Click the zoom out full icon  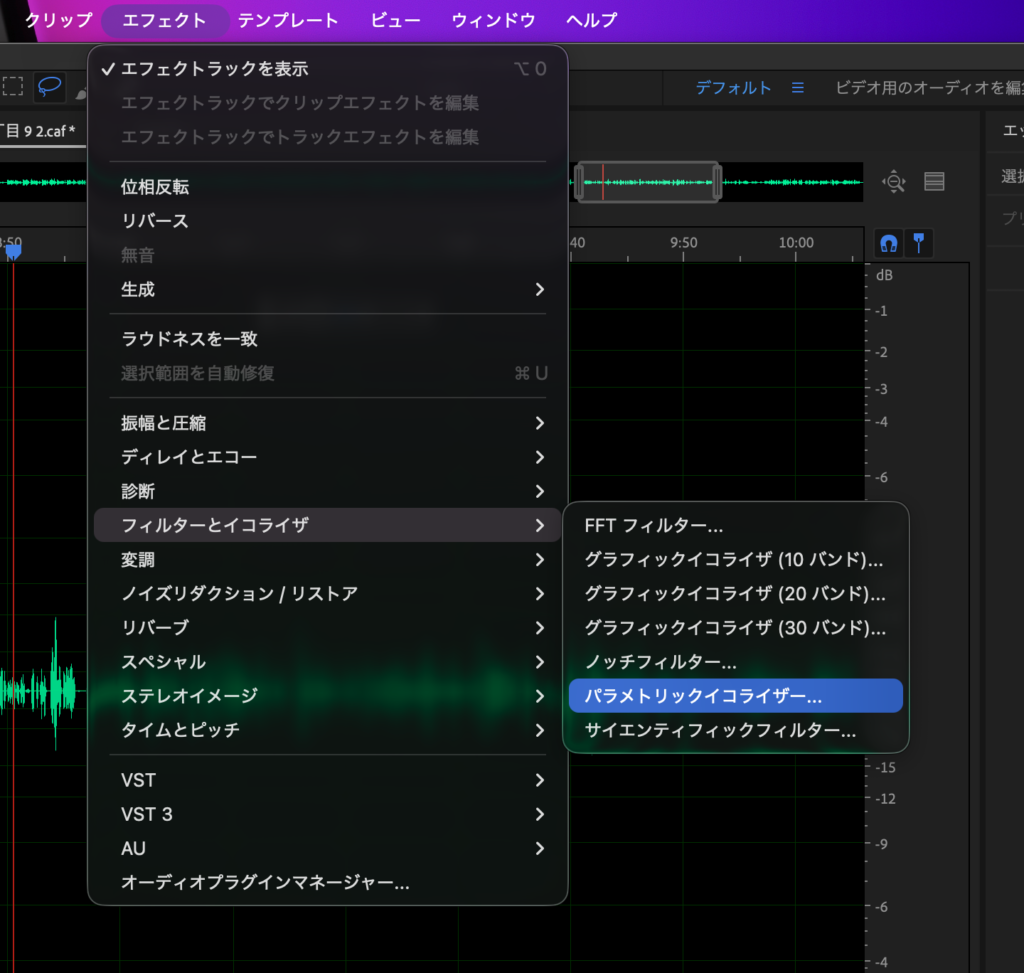click(x=893, y=182)
